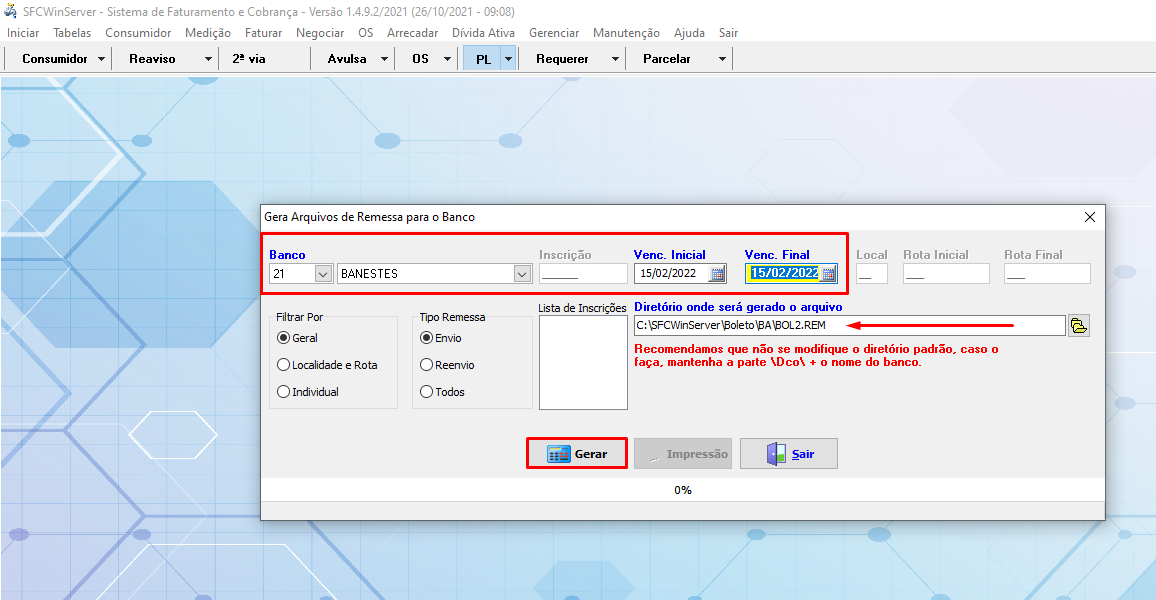
Task: Open the Faturar menu
Action: click(263, 33)
